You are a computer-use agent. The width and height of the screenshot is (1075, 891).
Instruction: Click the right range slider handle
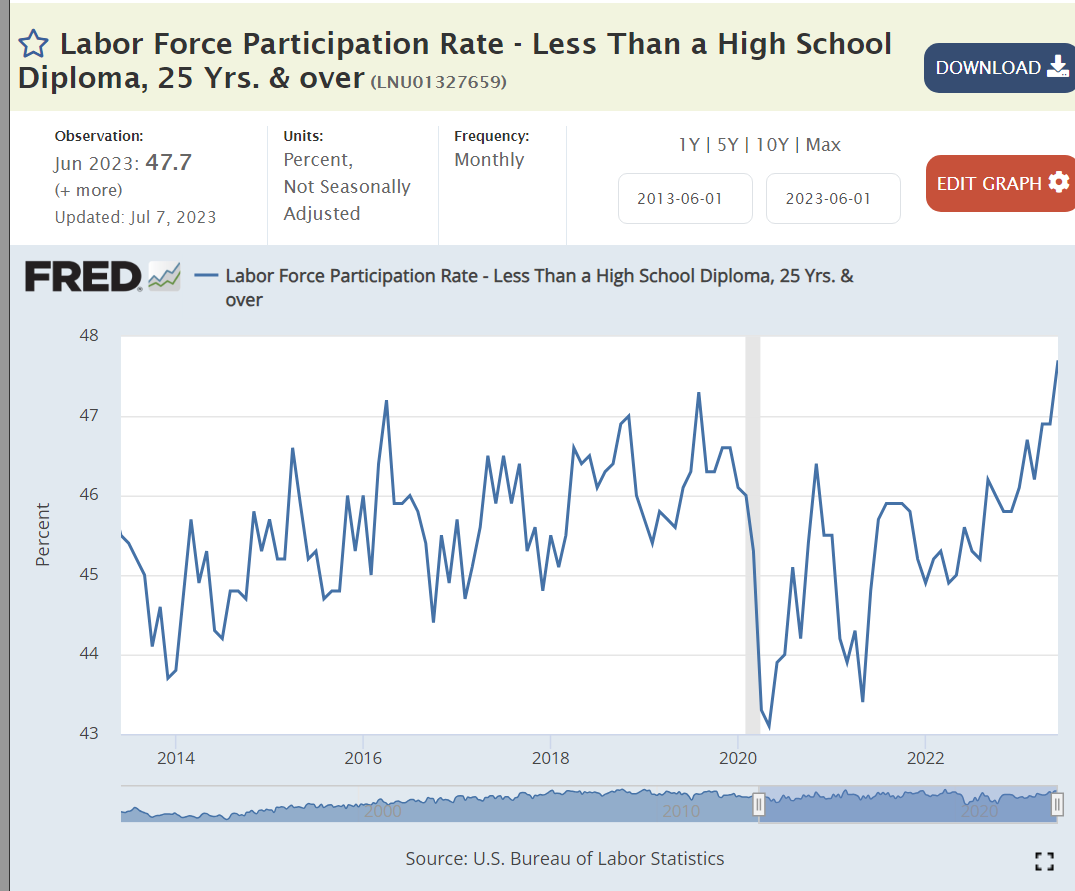coord(1056,805)
